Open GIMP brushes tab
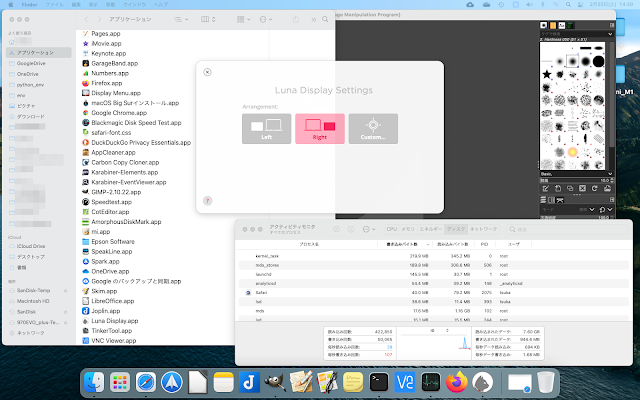This screenshot has width=640, height=400. 544,25
